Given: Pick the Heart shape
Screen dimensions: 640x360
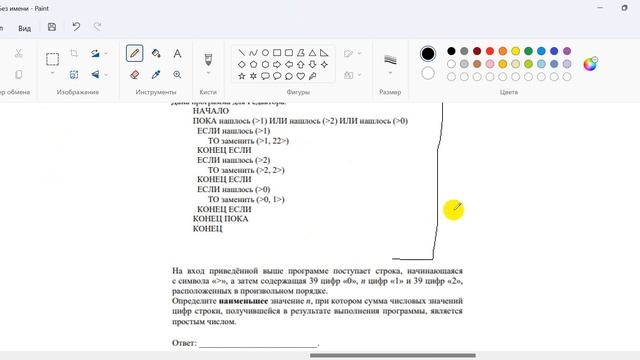Looking at the screenshot, I should 300,76.
